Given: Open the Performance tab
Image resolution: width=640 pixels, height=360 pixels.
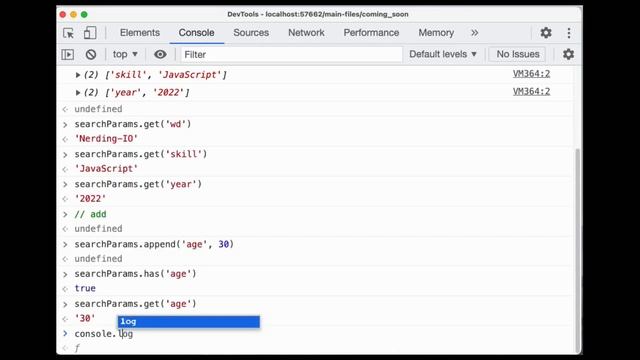Looking at the screenshot, I should click(x=371, y=33).
